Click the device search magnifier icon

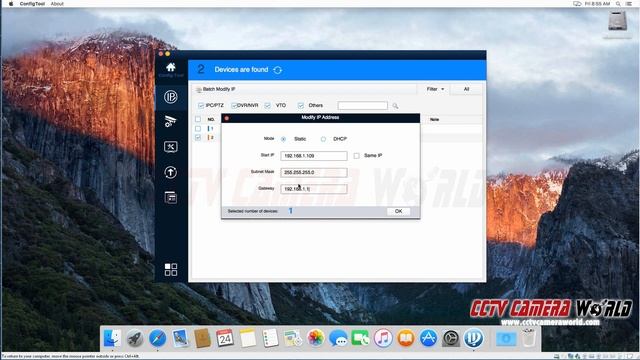[395, 106]
